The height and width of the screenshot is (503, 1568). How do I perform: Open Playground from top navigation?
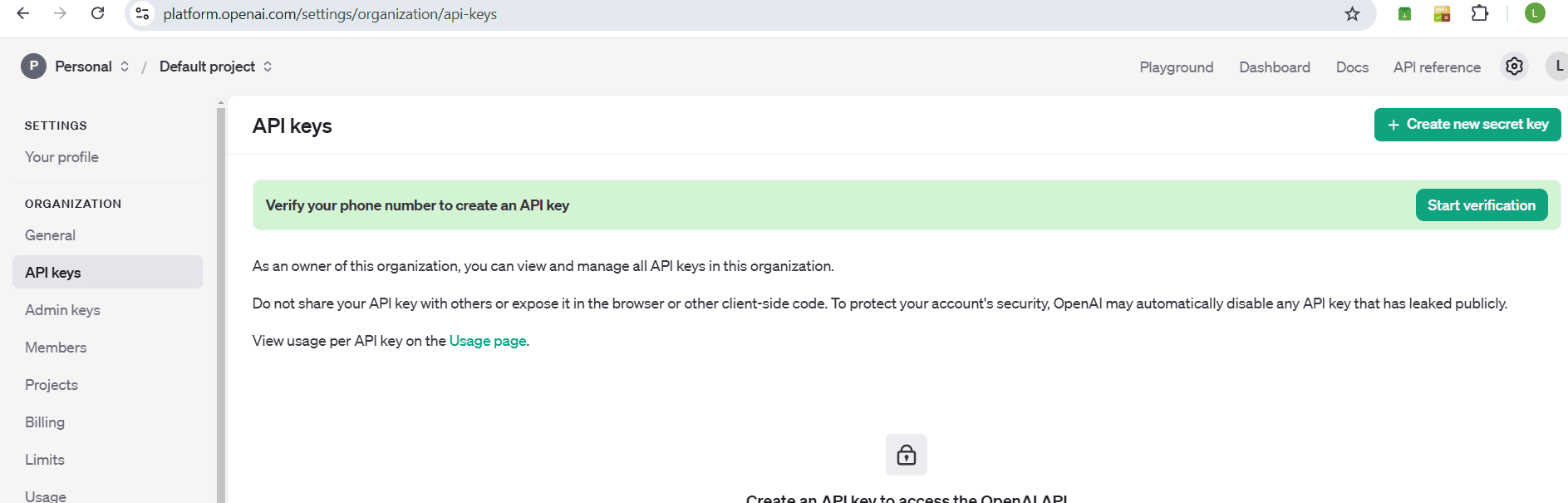(x=1176, y=67)
